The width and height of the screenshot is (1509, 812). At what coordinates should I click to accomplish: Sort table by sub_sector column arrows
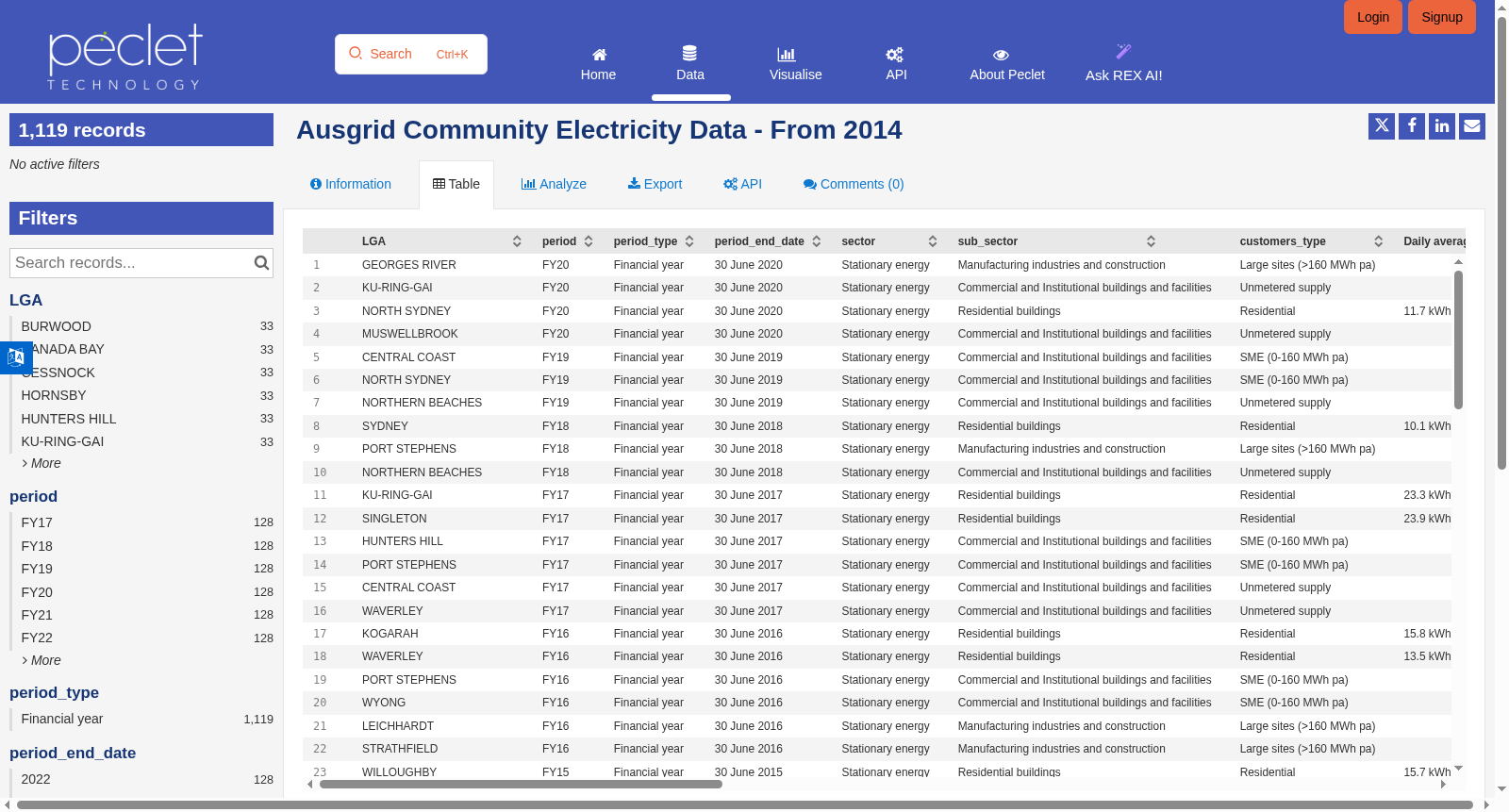(1151, 241)
